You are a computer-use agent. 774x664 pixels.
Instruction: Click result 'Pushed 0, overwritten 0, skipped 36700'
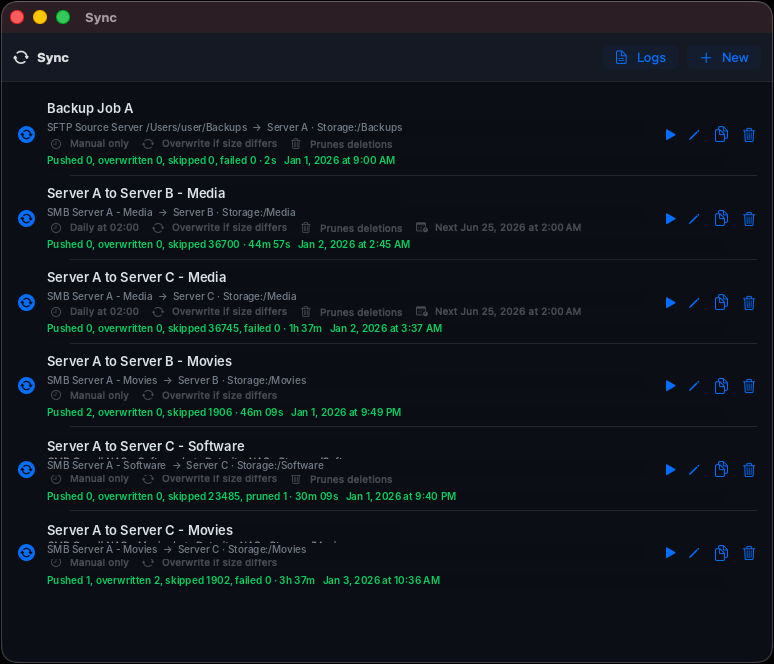tap(143, 244)
